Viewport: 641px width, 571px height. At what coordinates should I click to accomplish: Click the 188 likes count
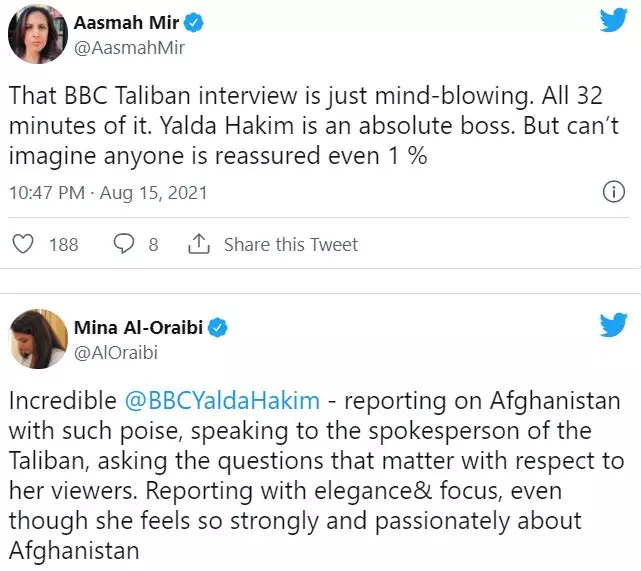click(x=63, y=244)
